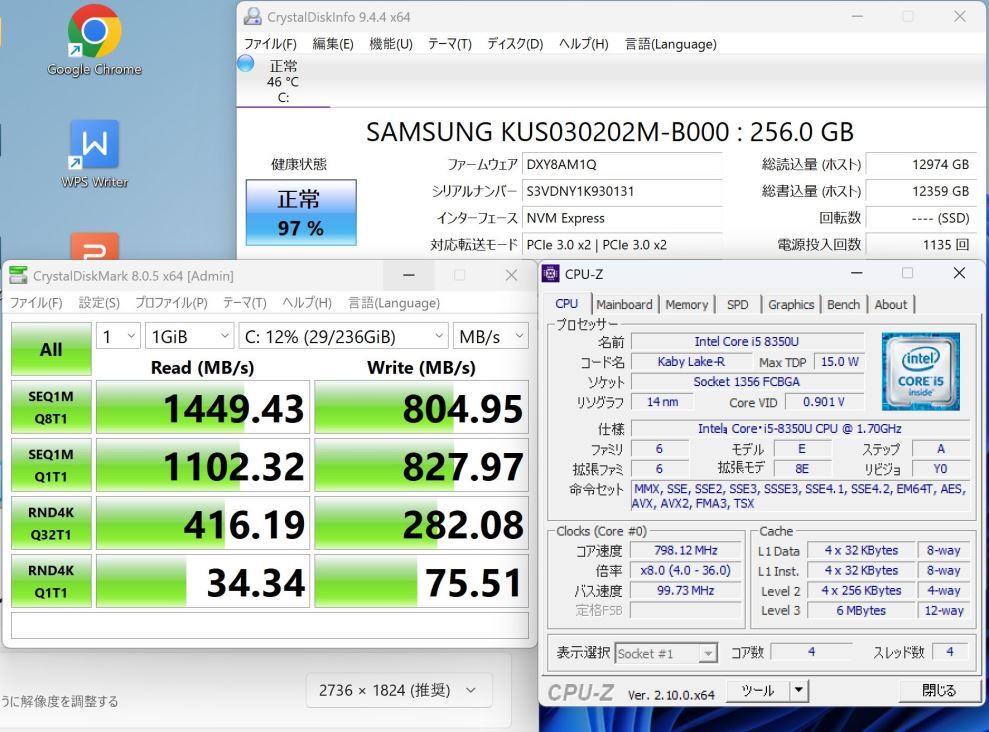The image size is (989, 732).
Task: Click SEQ1M Q8T1 read result 1449.43
Action: [x=202, y=407]
